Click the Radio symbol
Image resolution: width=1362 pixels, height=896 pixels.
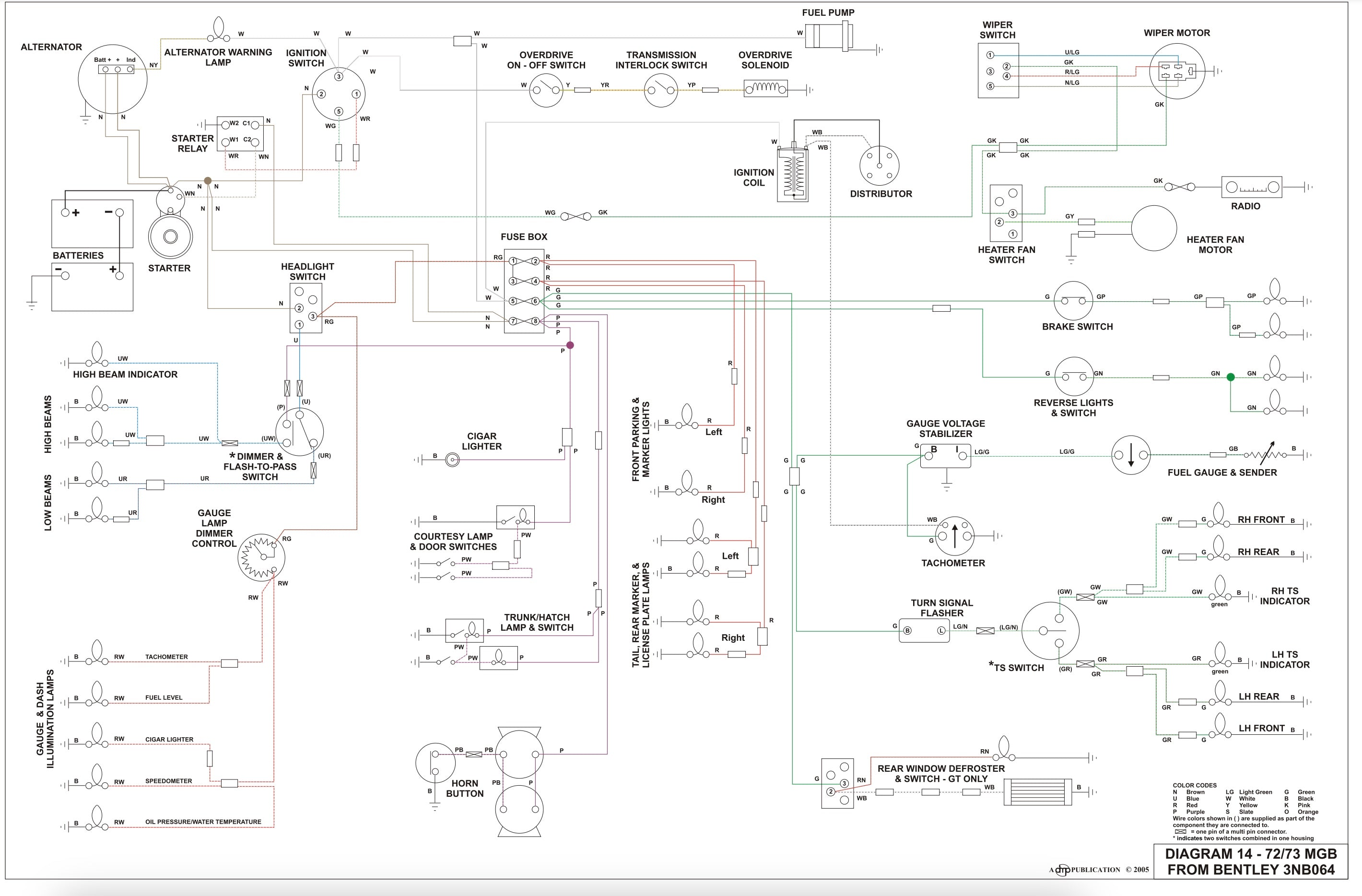[1252, 187]
